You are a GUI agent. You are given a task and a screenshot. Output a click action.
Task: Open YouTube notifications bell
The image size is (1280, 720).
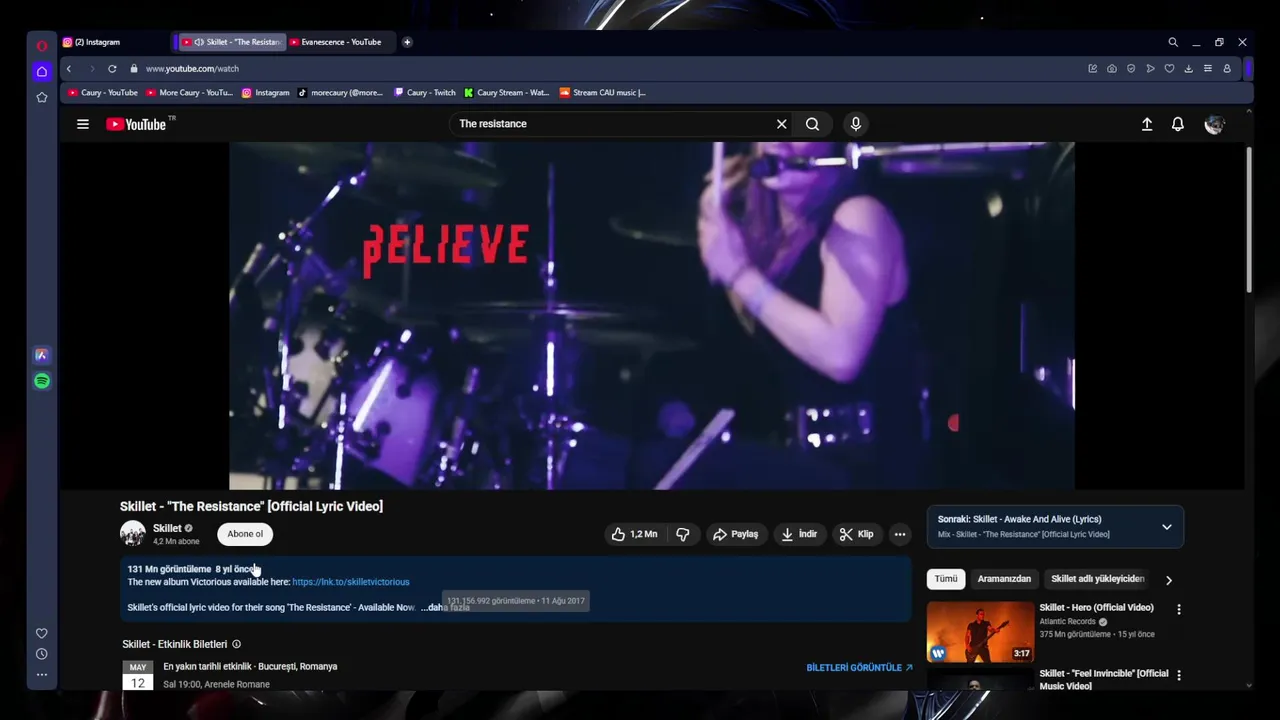(1178, 124)
